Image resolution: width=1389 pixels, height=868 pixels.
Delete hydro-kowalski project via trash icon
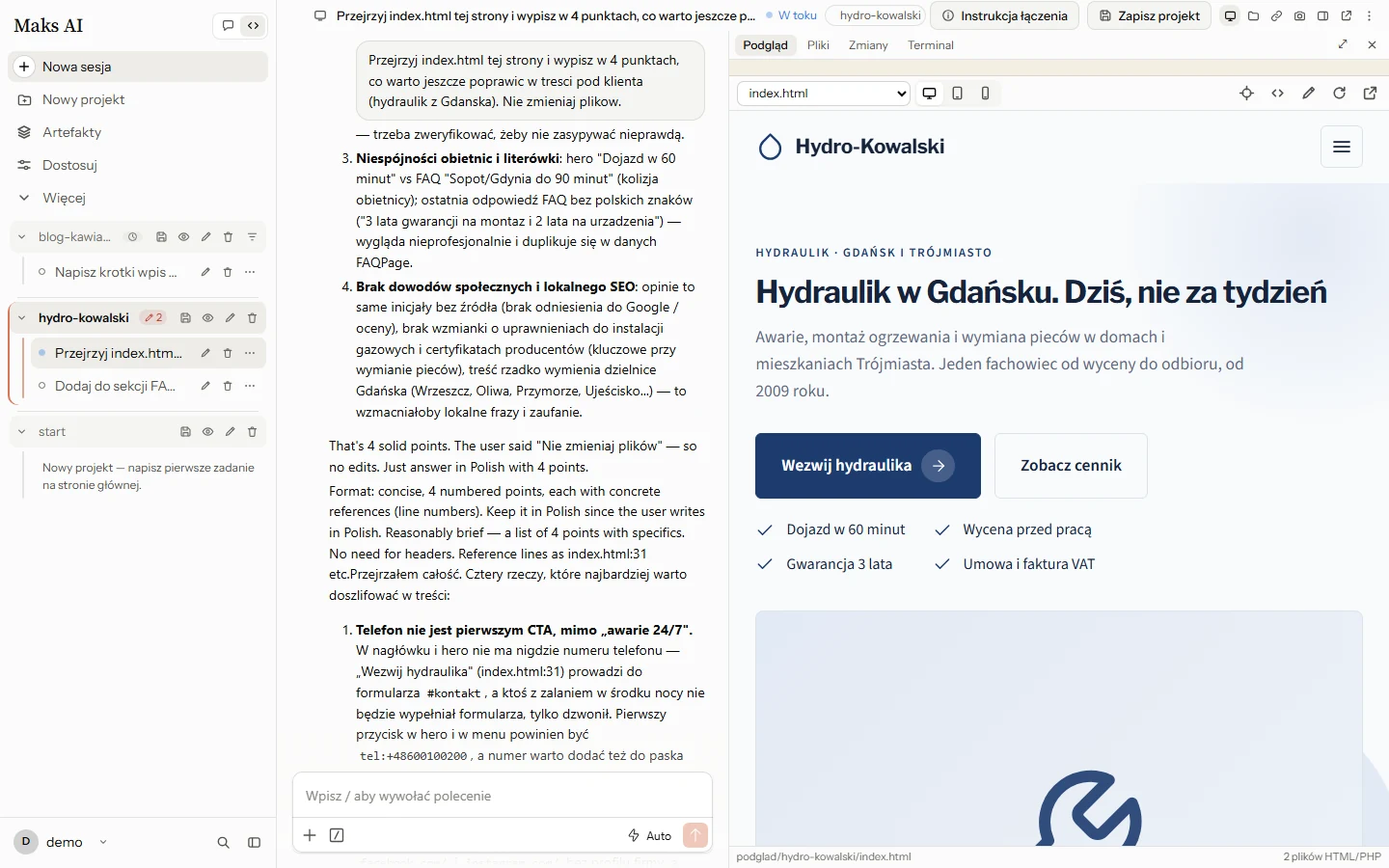[x=252, y=318]
